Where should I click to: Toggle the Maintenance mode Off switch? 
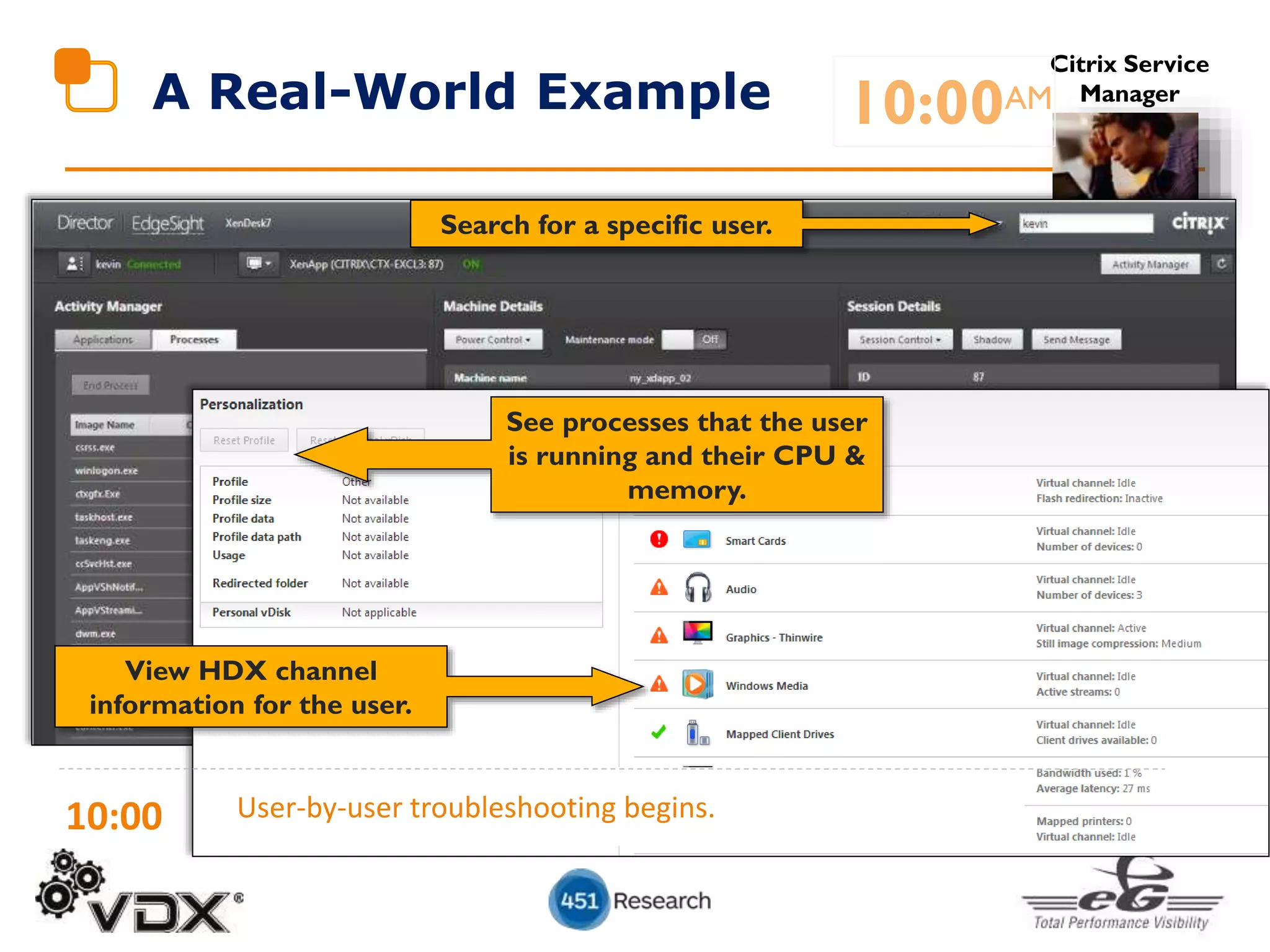tap(694, 340)
